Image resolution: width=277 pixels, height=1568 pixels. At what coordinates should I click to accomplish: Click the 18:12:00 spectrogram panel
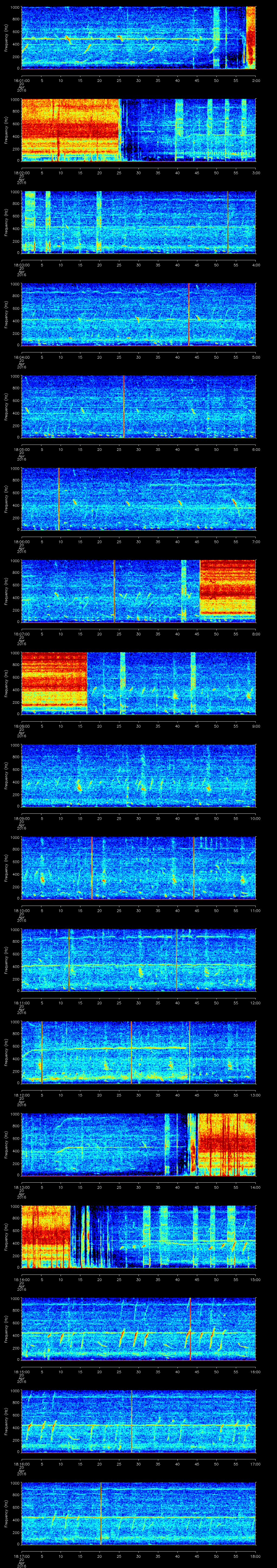pos(139,1052)
